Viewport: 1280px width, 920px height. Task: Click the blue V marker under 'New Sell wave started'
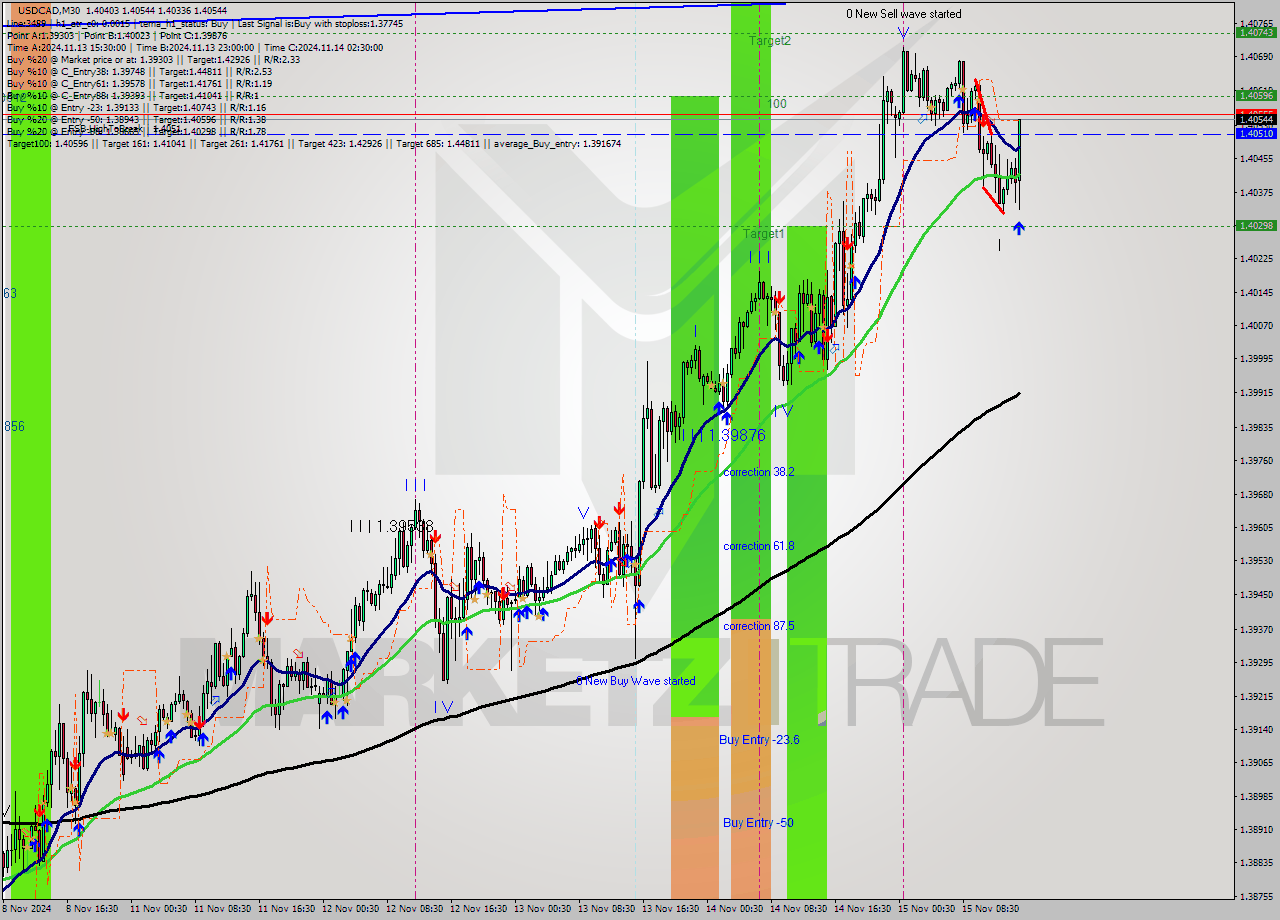point(903,33)
